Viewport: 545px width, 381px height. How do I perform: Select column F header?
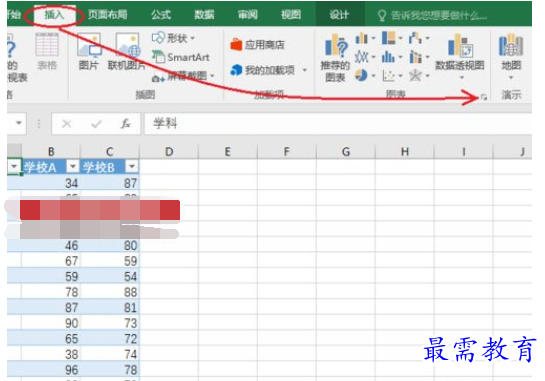[x=287, y=152]
